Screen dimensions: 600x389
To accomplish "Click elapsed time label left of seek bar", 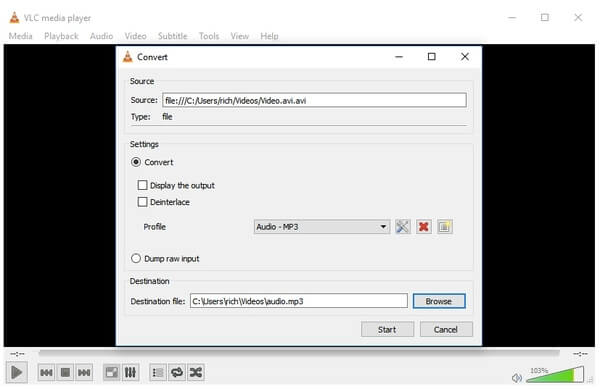I will point(17,354).
